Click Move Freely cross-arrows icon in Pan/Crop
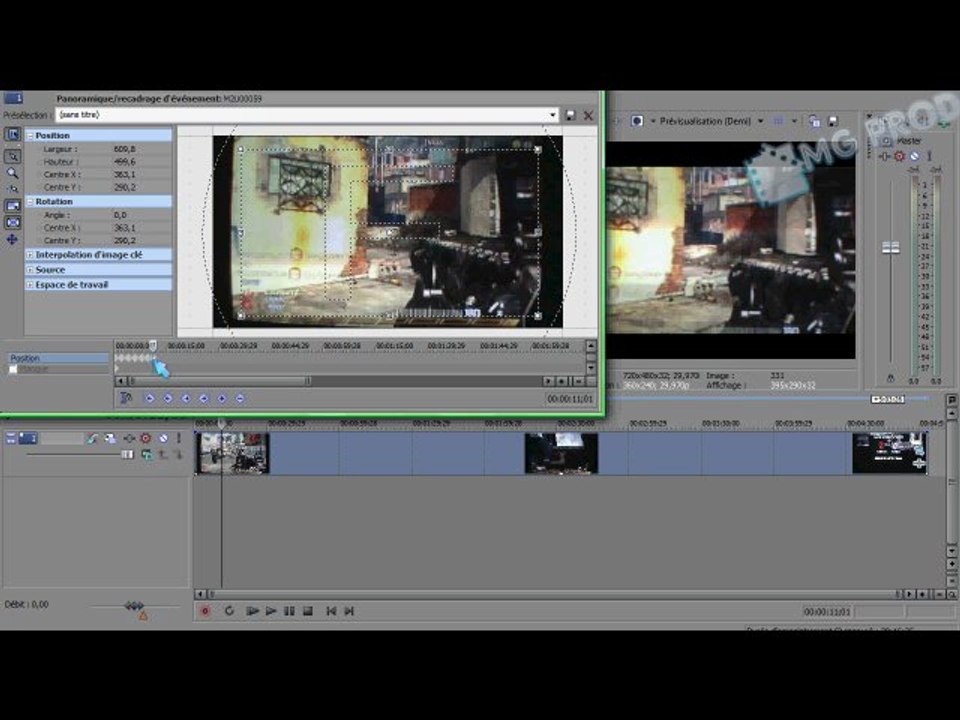960x720 pixels. tap(12, 239)
